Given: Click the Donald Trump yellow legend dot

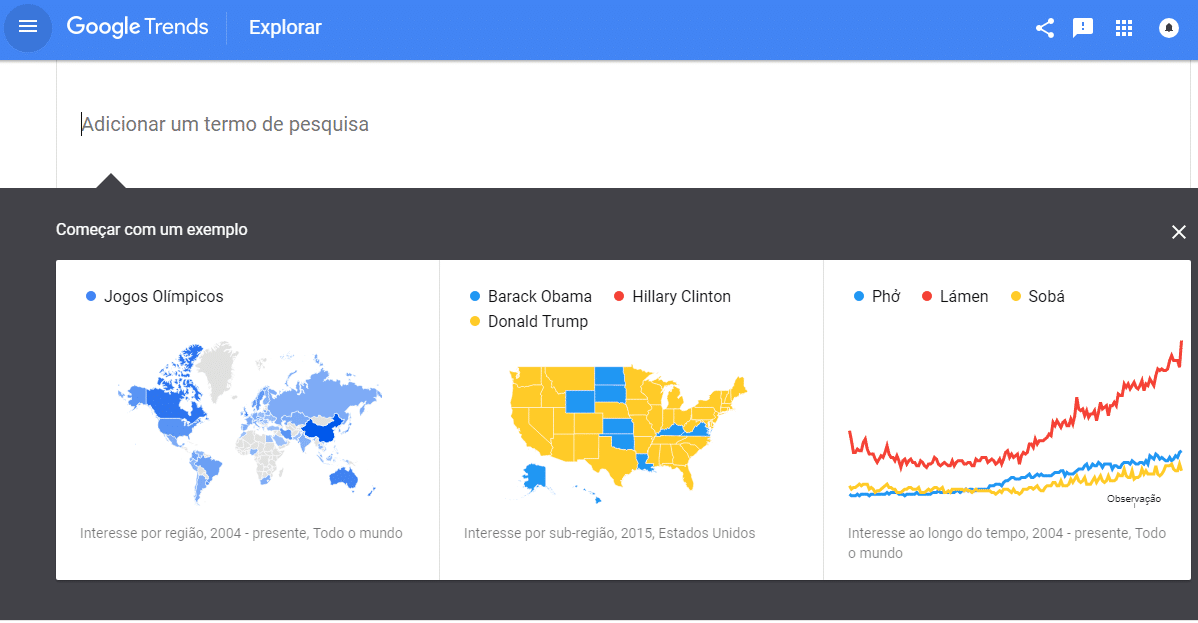Looking at the screenshot, I should point(474,322).
